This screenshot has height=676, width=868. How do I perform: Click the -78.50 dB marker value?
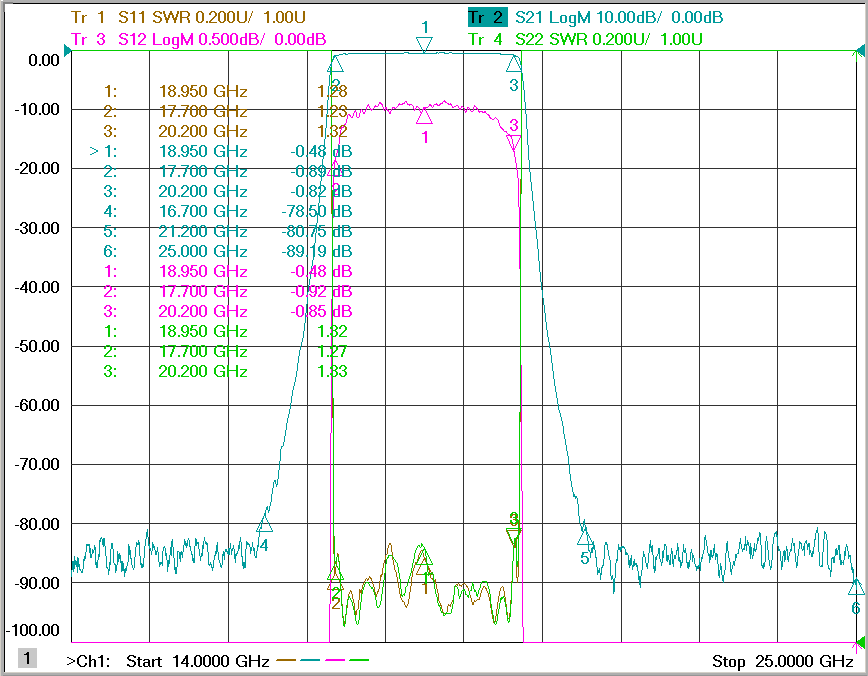tap(317, 211)
